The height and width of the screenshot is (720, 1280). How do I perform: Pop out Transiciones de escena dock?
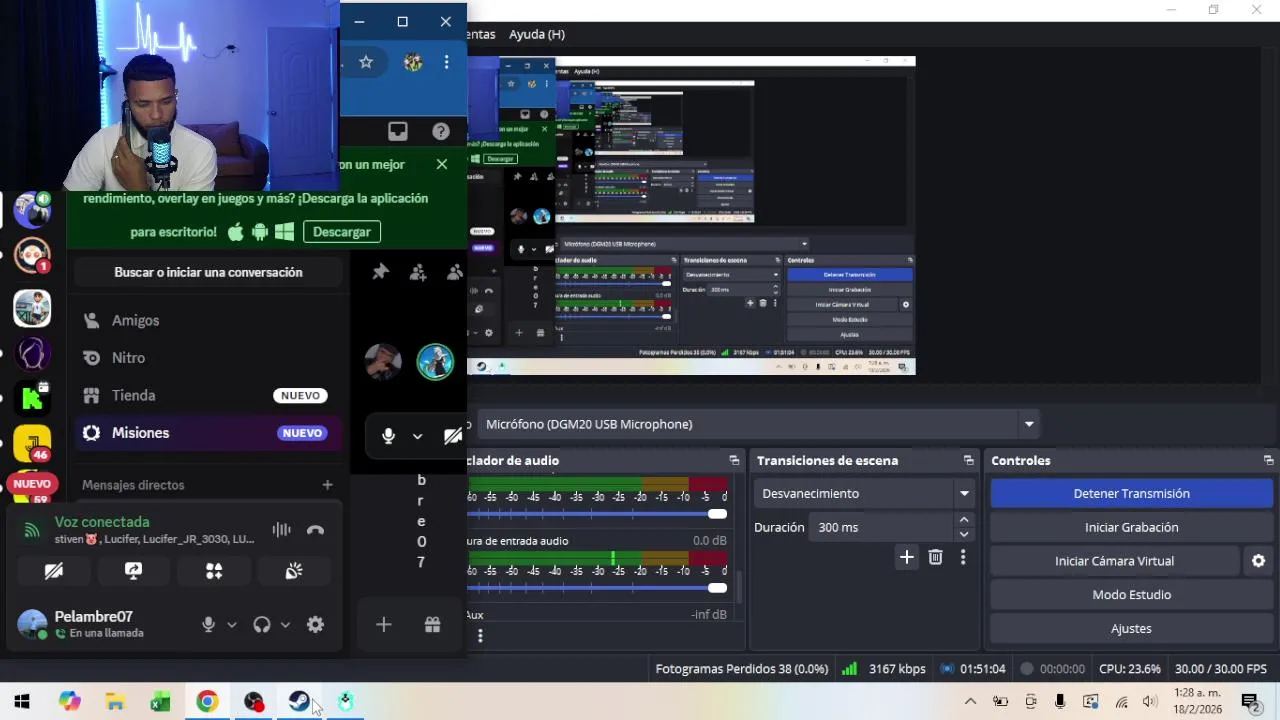pos(968,461)
